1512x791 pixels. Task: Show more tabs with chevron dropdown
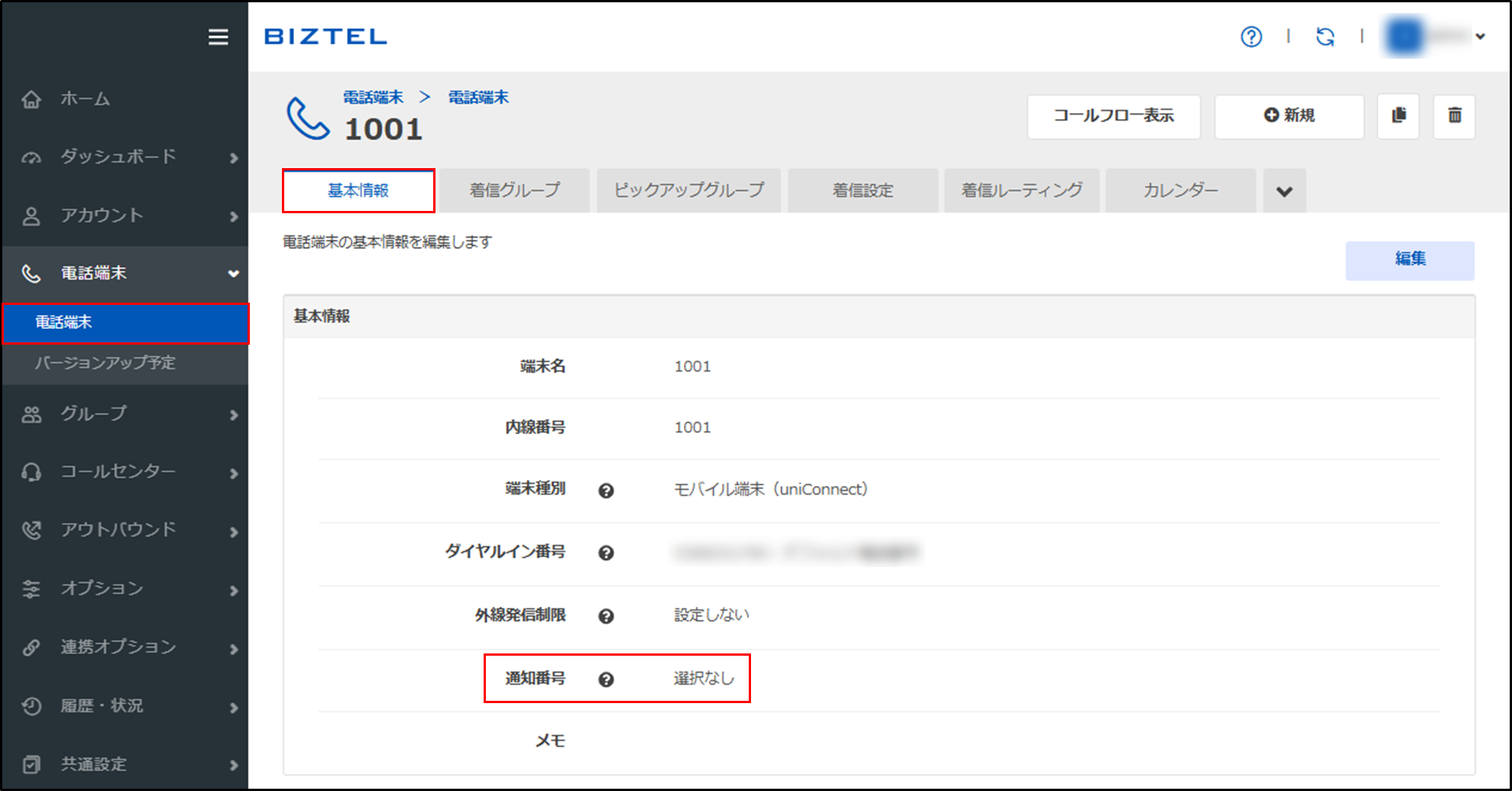pyautogui.click(x=1284, y=191)
